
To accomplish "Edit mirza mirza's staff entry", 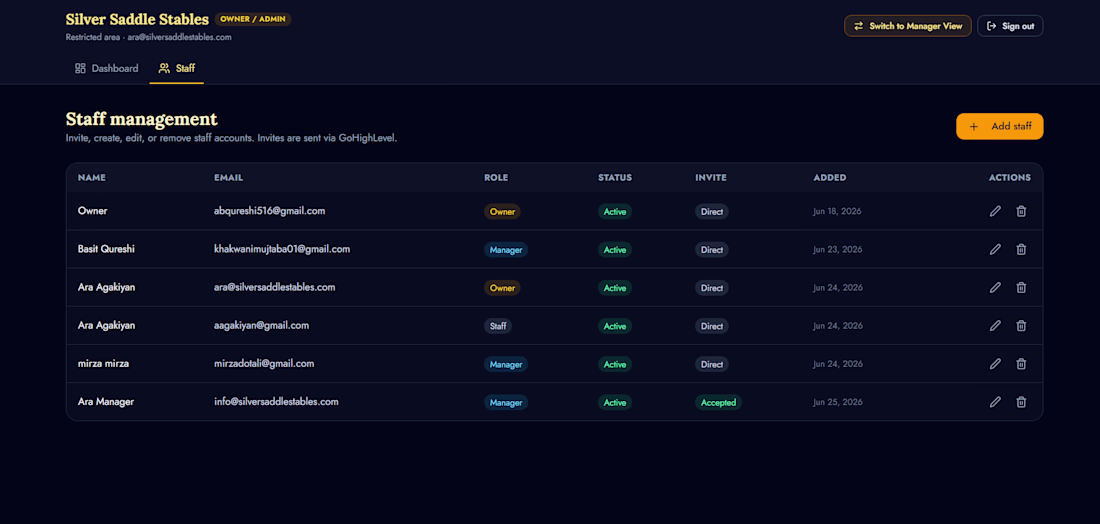I will click(x=995, y=364).
